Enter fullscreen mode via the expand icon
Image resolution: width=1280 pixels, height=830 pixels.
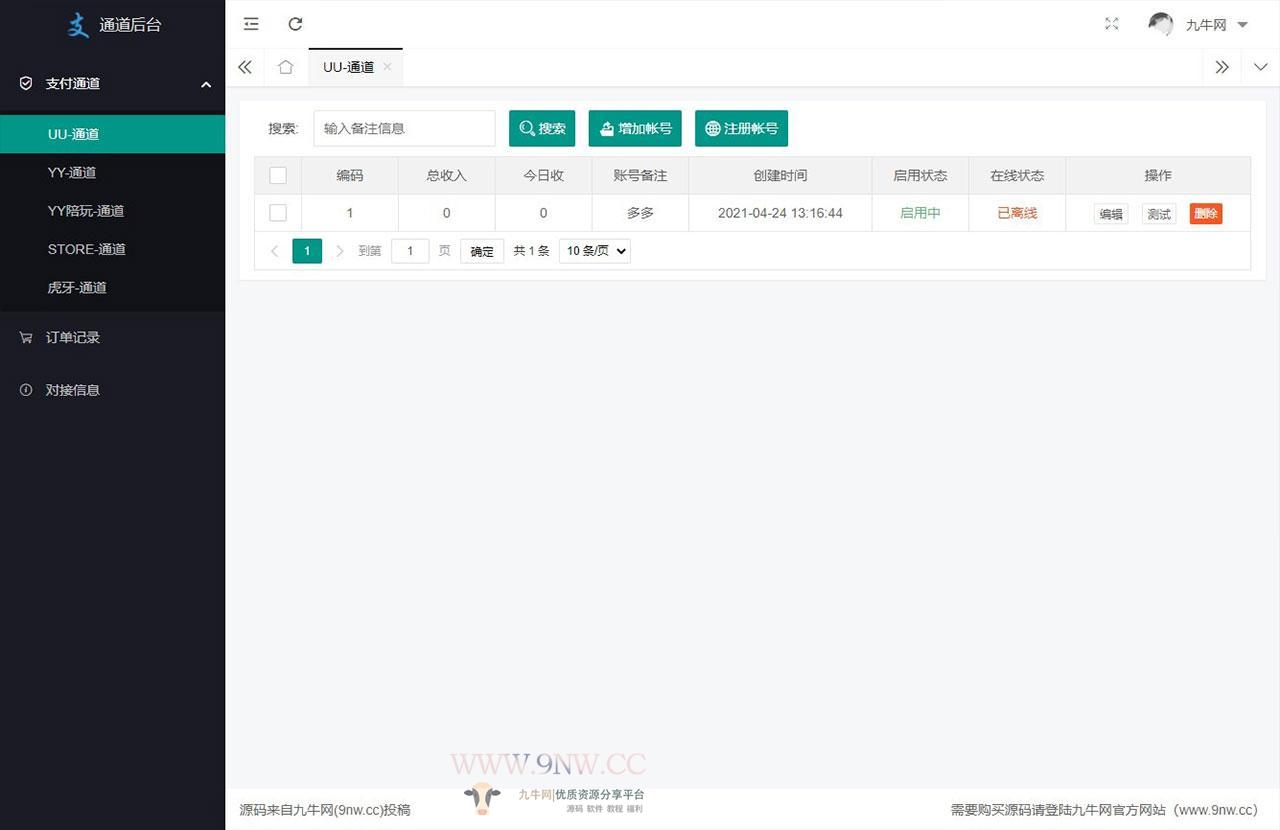coord(1111,24)
